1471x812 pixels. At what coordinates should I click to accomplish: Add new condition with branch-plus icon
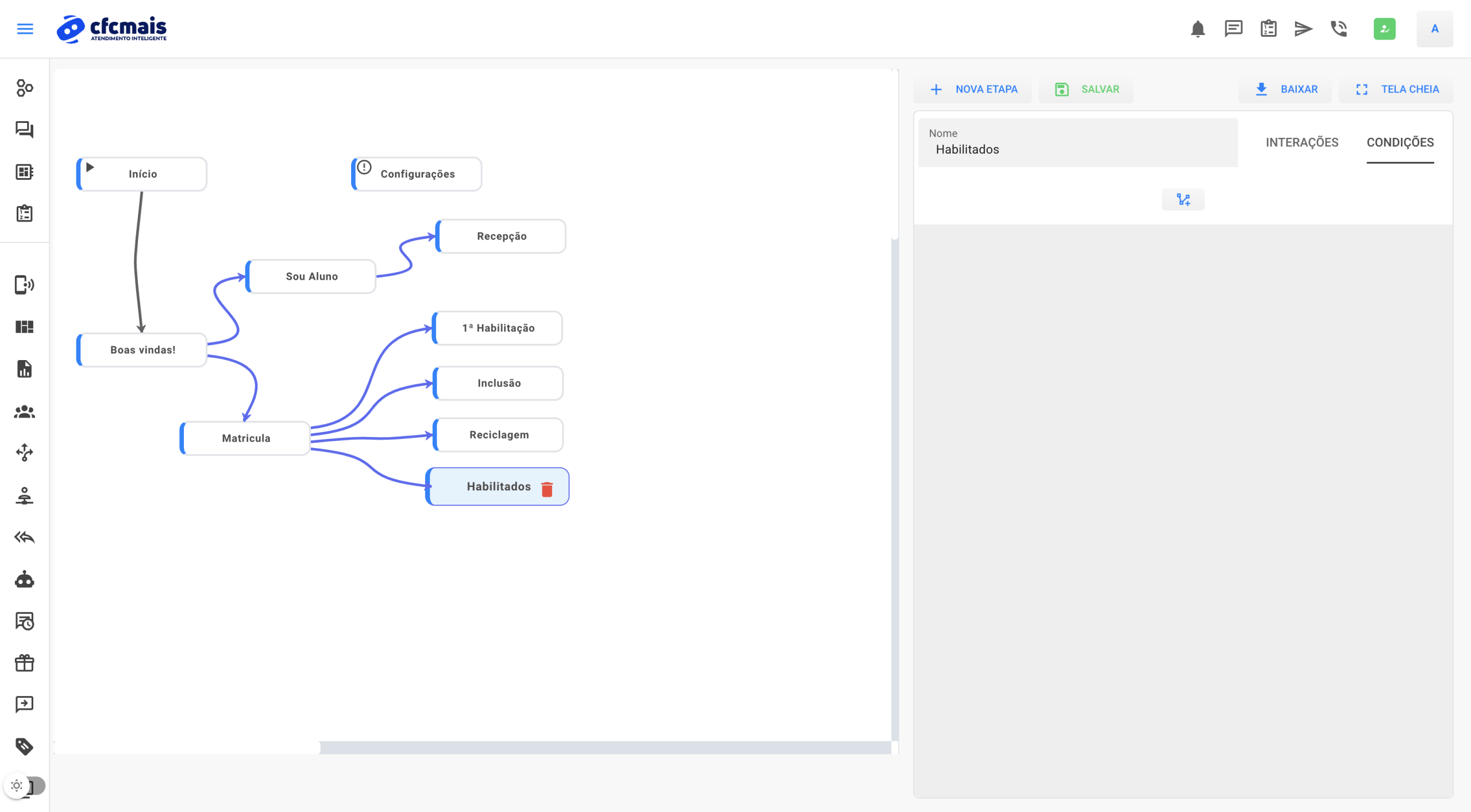pyautogui.click(x=1183, y=200)
